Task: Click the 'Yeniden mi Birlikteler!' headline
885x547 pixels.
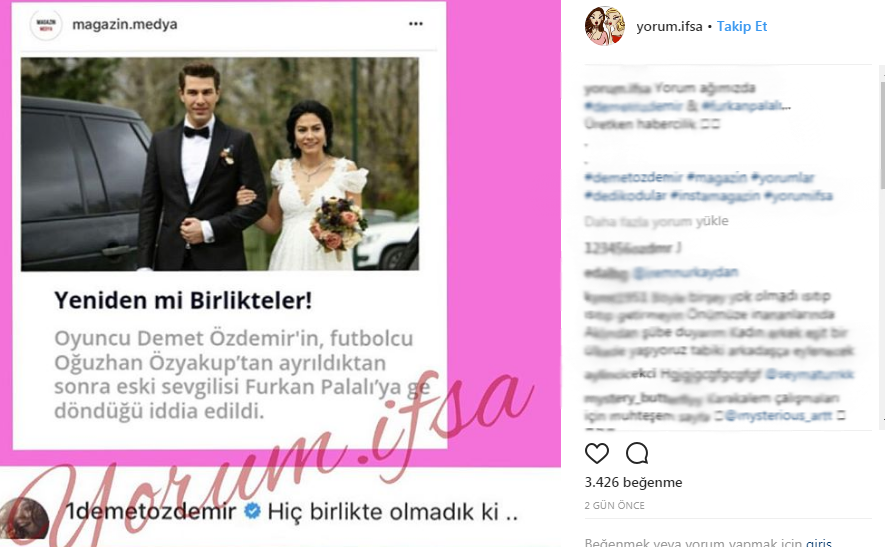Action: (x=183, y=300)
